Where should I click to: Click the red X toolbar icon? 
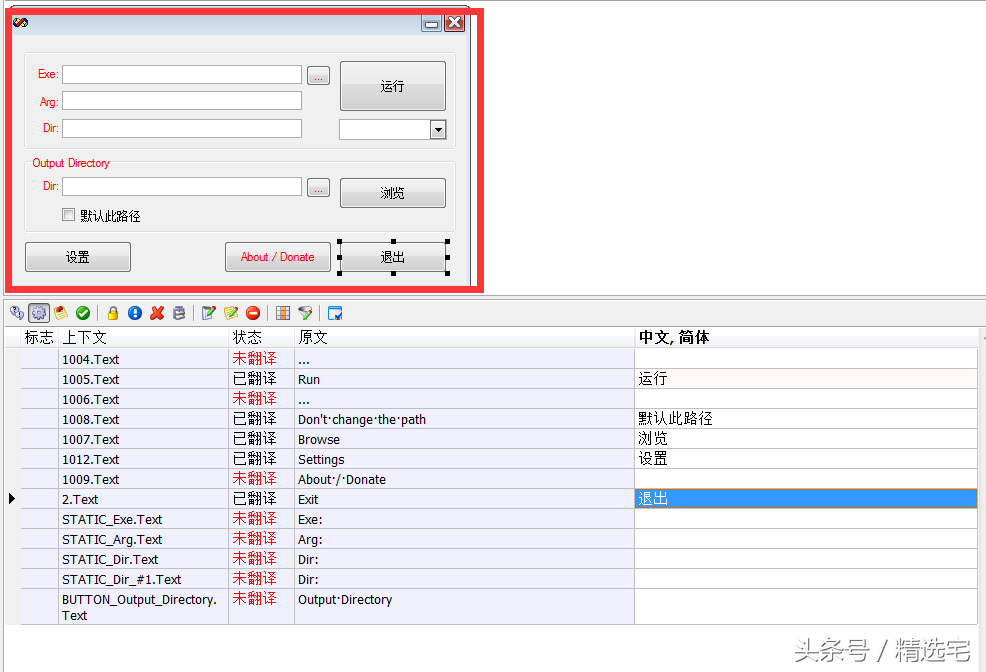tap(157, 312)
